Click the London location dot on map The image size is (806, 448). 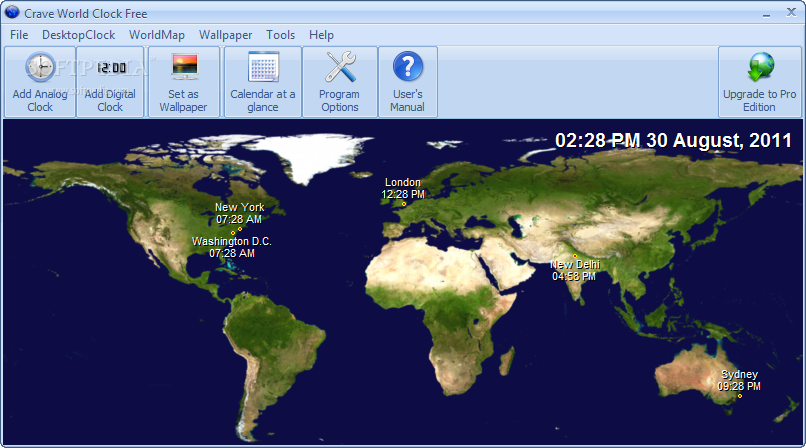pos(404,204)
